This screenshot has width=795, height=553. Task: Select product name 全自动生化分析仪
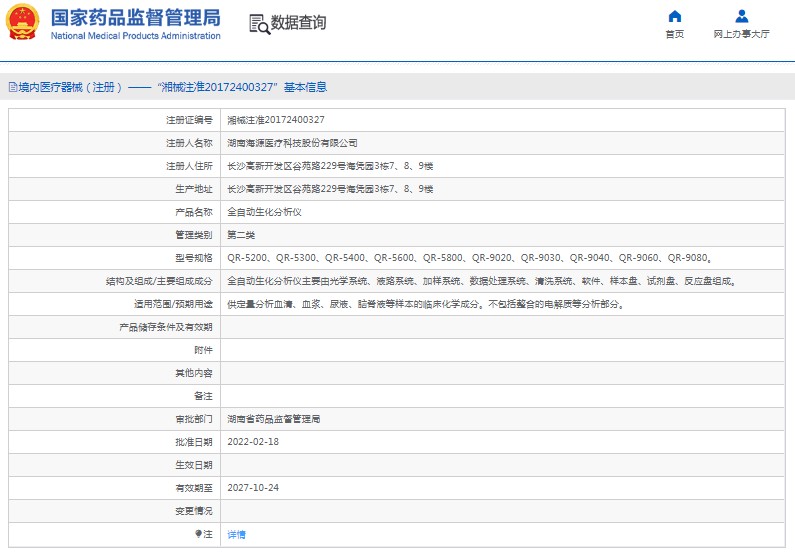coord(264,212)
